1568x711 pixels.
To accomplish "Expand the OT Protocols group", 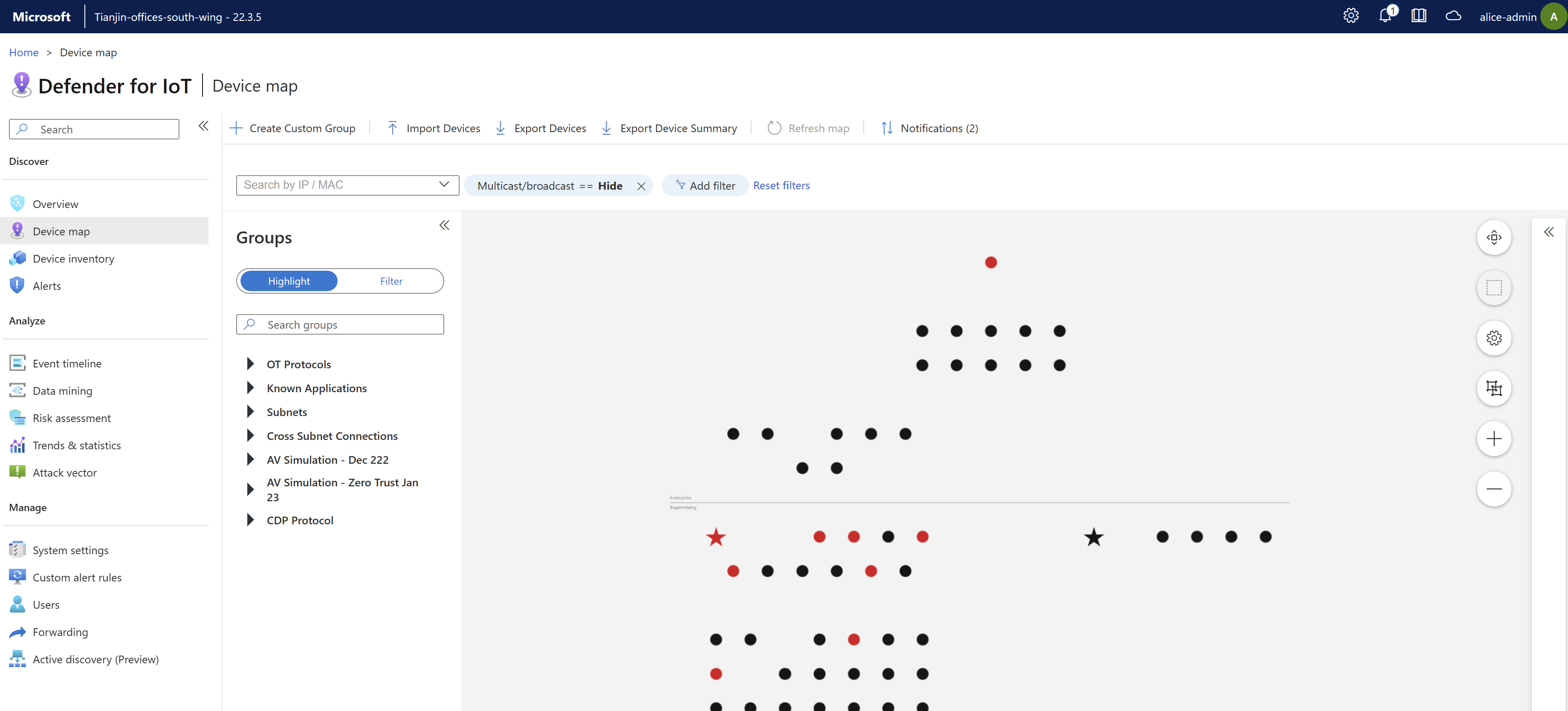I will [x=250, y=364].
